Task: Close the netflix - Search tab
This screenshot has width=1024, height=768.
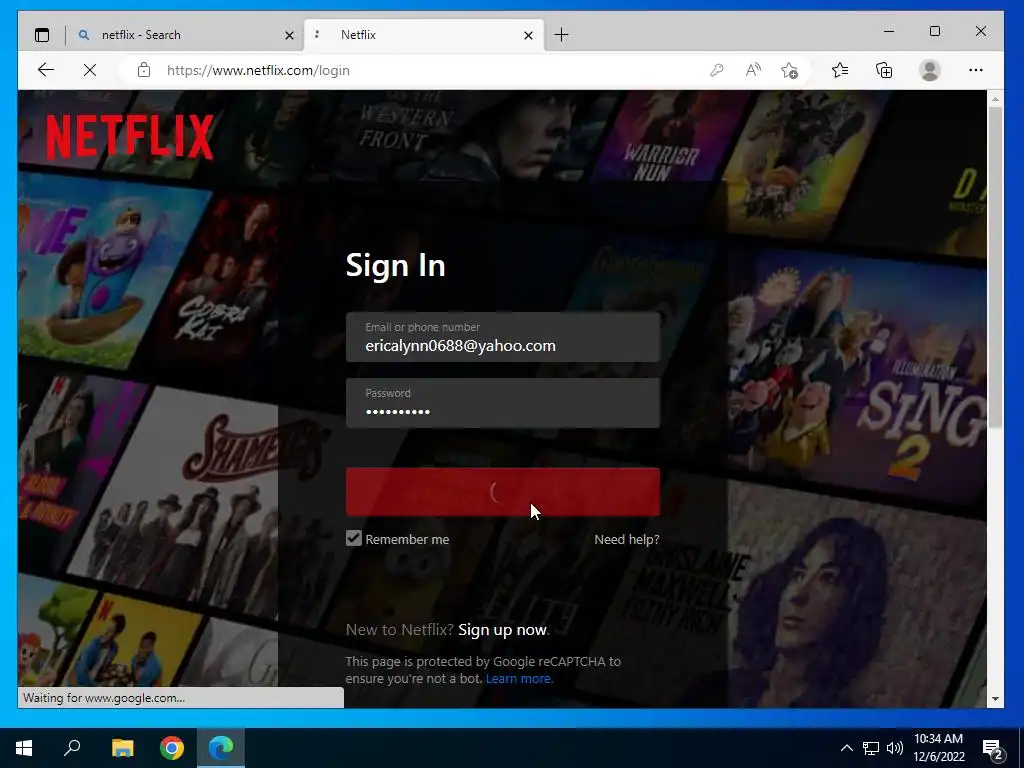Action: (x=289, y=35)
